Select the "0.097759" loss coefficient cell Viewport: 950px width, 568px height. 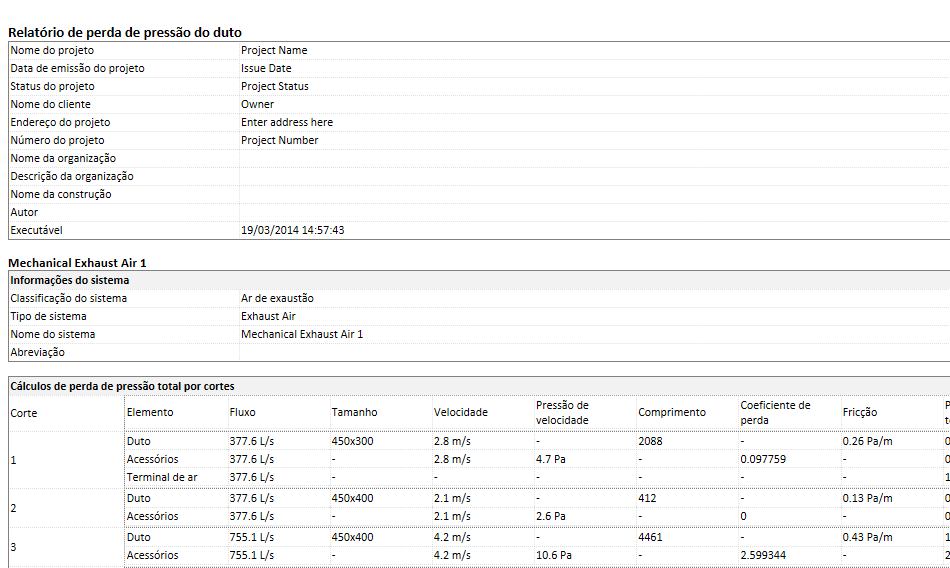pos(763,459)
